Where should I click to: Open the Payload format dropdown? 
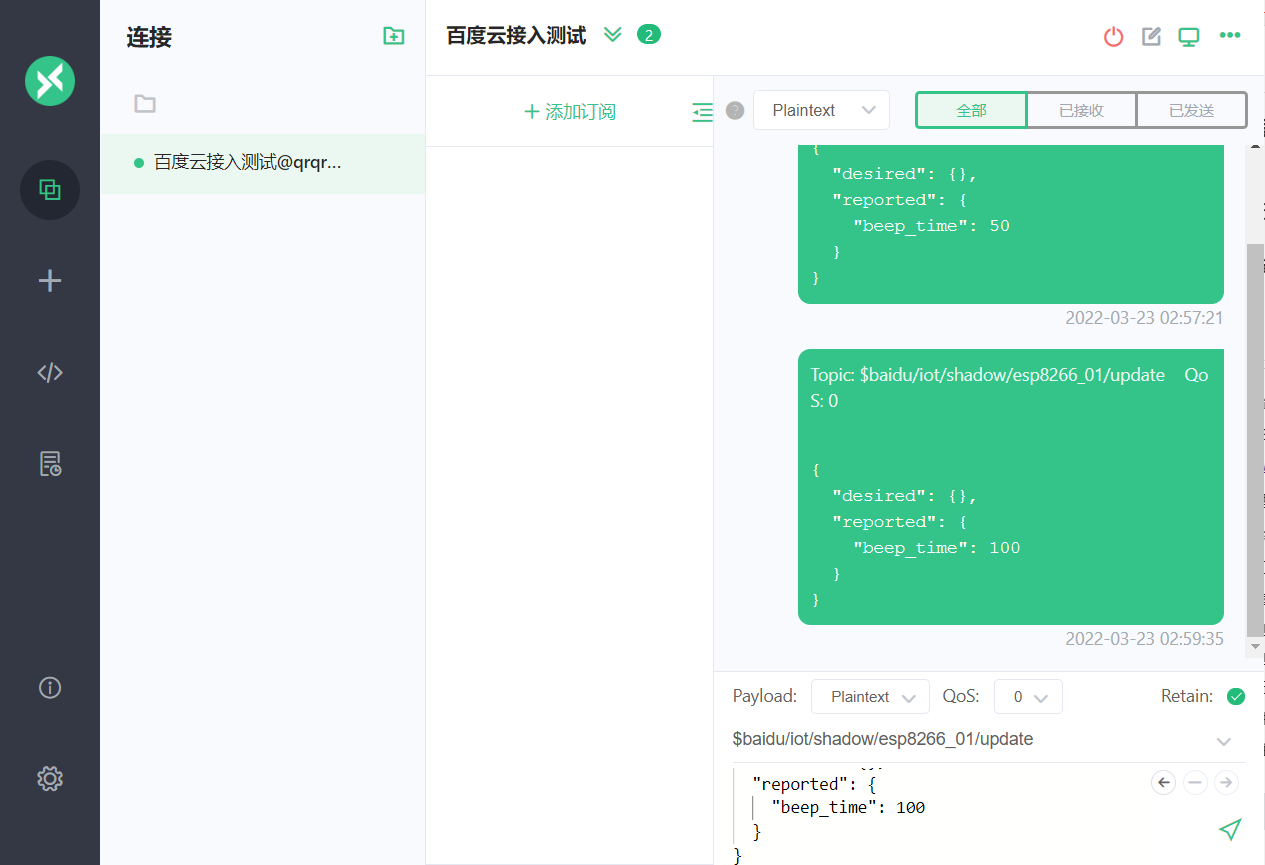869,696
